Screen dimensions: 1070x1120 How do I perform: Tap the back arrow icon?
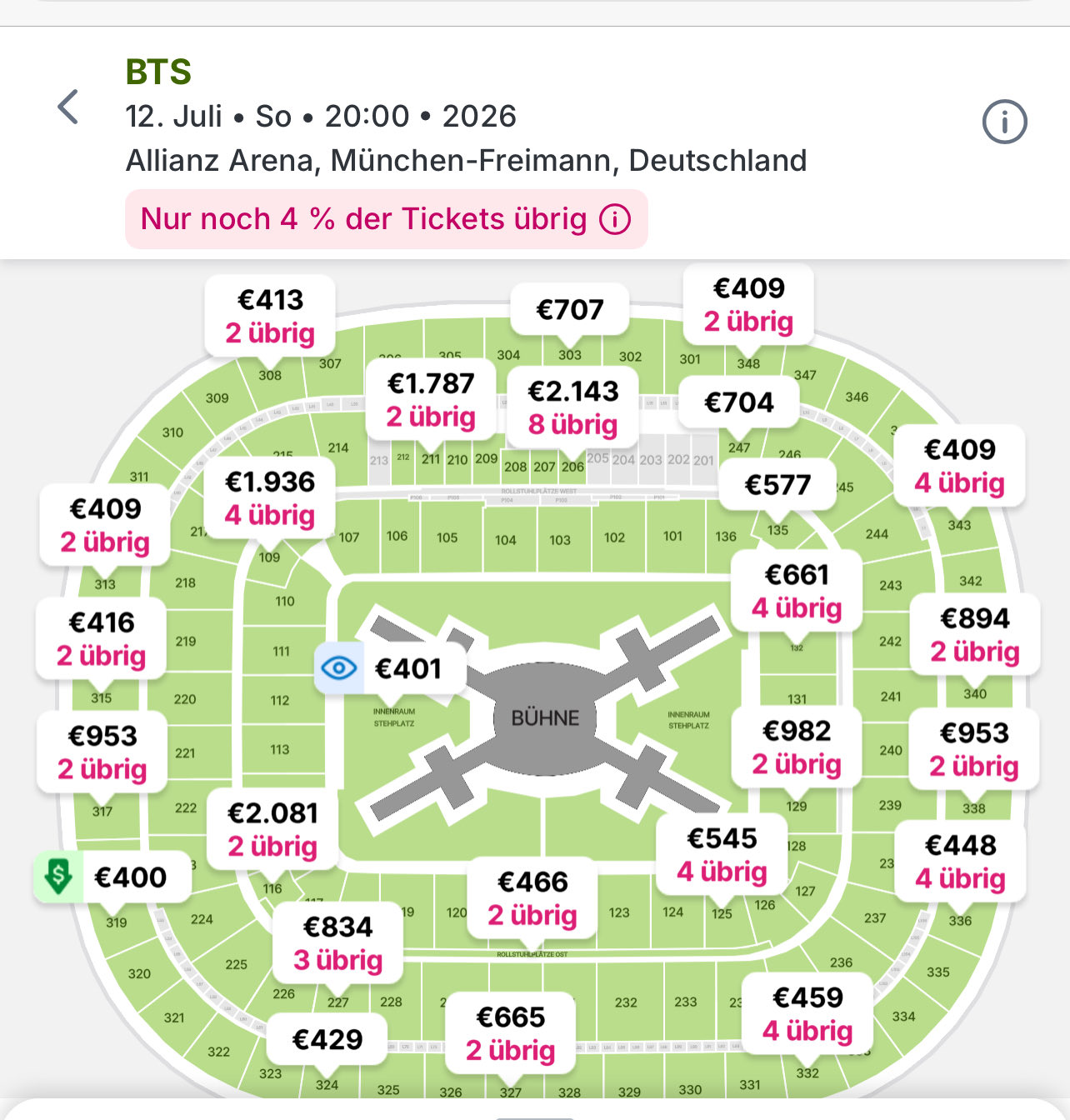click(x=68, y=107)
